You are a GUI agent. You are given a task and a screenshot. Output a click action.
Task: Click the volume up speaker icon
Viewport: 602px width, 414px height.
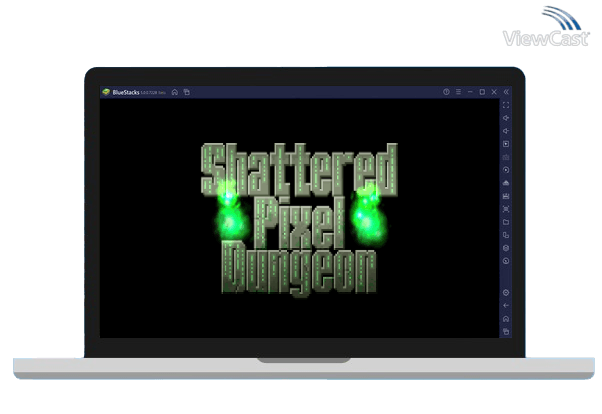point(506,118)
